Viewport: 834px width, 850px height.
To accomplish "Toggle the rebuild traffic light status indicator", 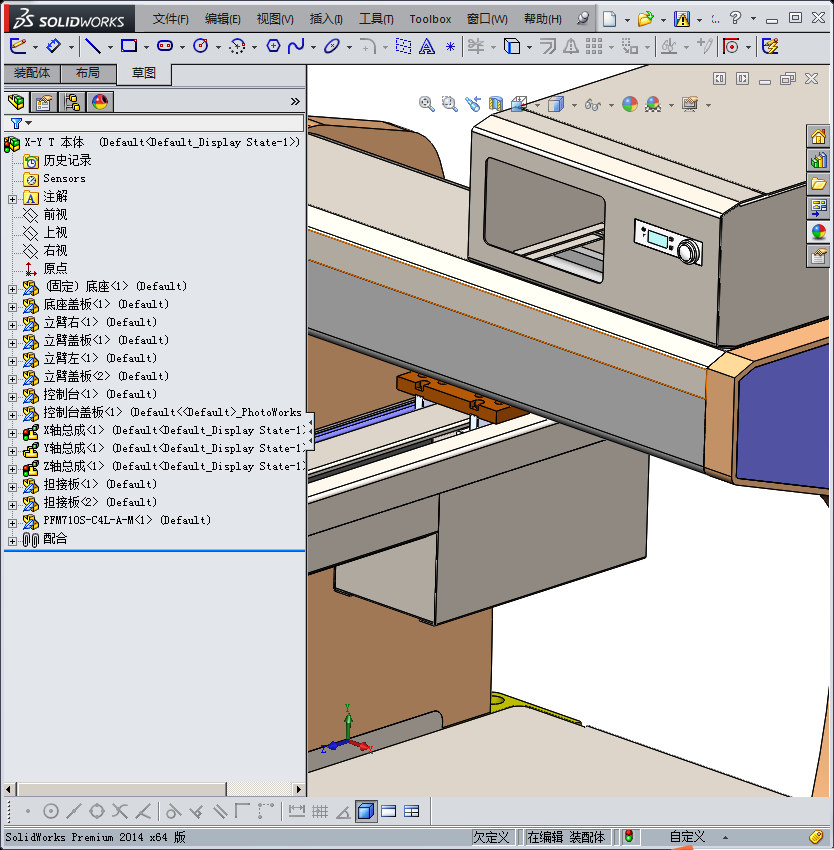I will (x=629, y=837).
